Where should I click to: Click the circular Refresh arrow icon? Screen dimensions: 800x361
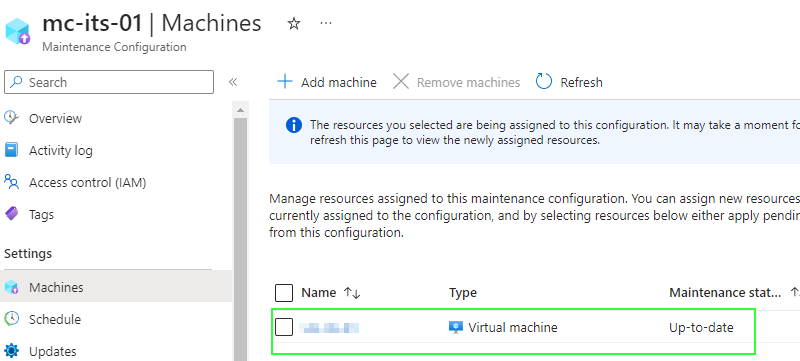(544, 82)
